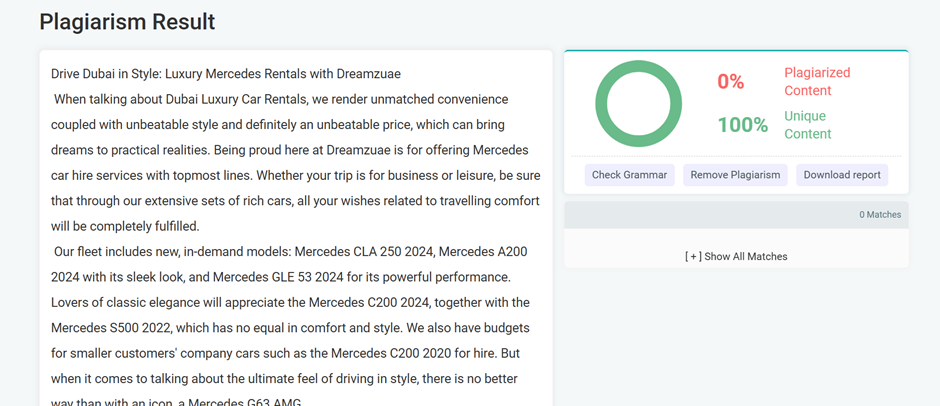Click the line starting 'Lovers of classic elegance'
Image resolution: width=940 pixels, height=406 pixels.
point(290,303)
